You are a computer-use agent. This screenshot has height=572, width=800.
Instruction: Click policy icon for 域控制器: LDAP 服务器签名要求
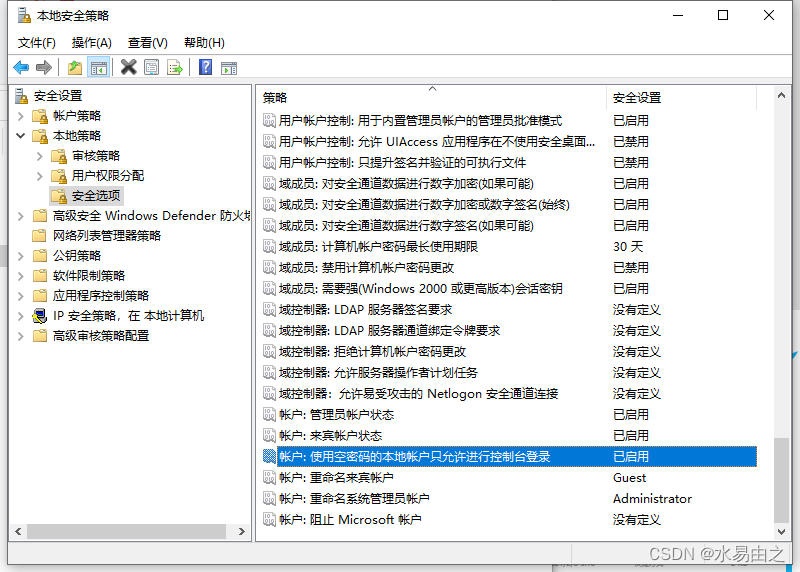(x=269, y=309)
